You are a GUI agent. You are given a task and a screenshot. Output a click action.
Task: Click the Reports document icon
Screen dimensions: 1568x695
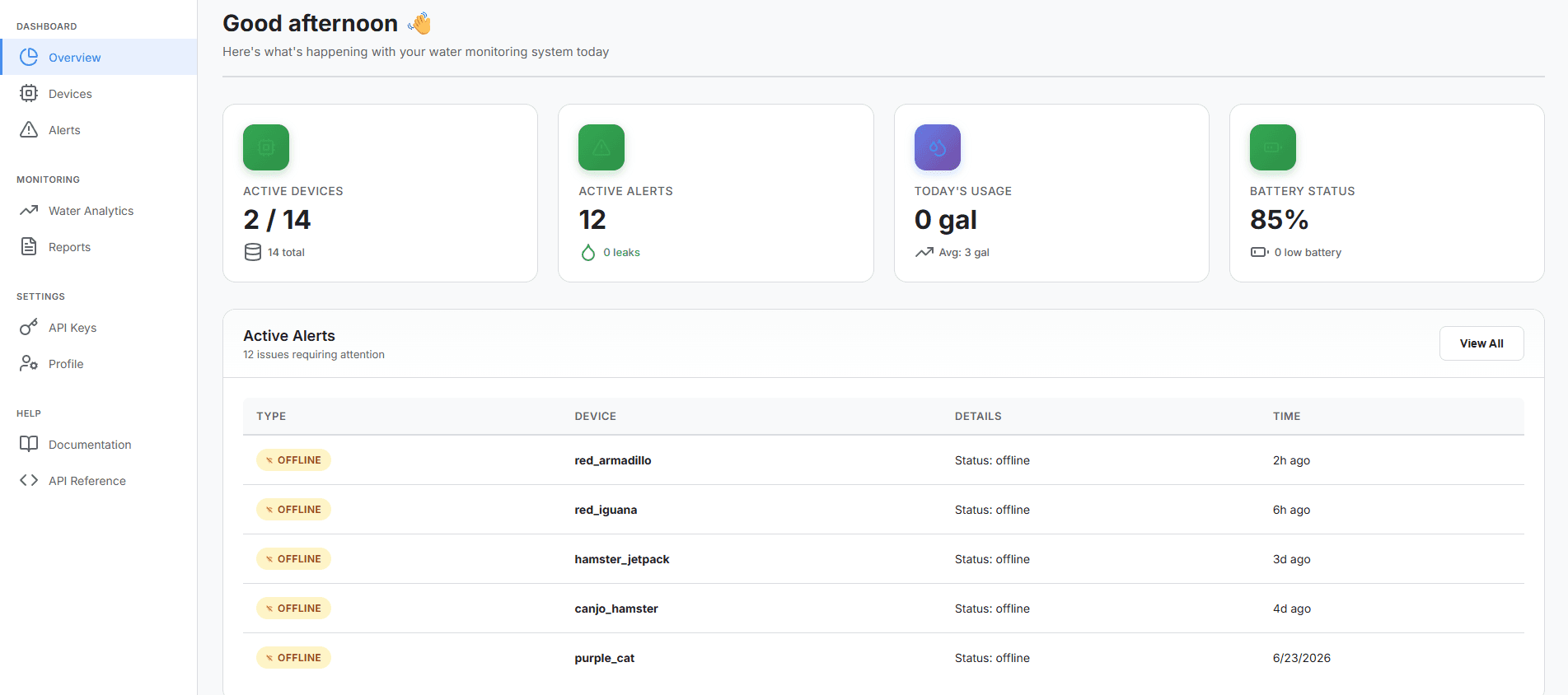click(29, 246)
